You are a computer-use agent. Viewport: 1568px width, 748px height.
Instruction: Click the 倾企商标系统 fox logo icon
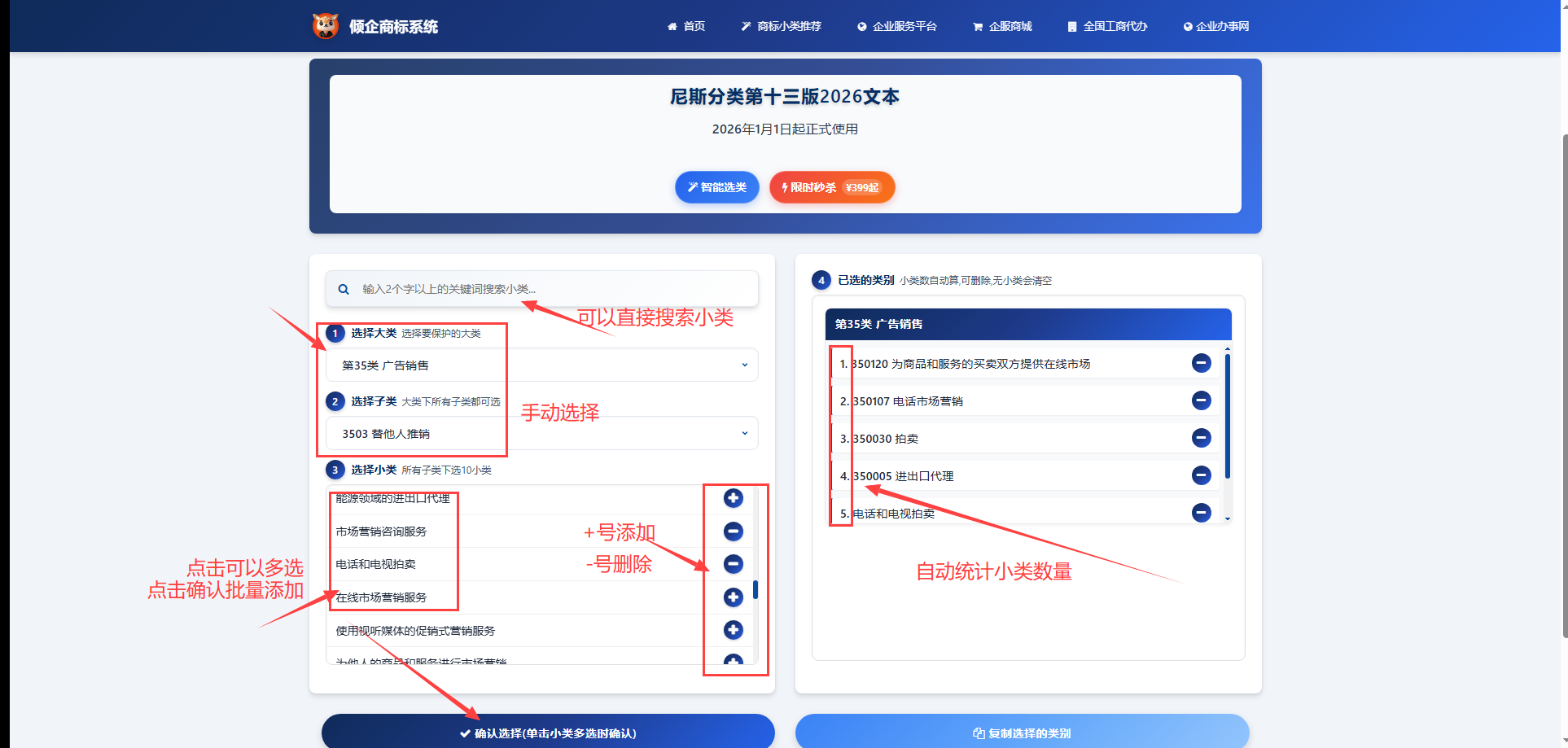pos(326,26)
